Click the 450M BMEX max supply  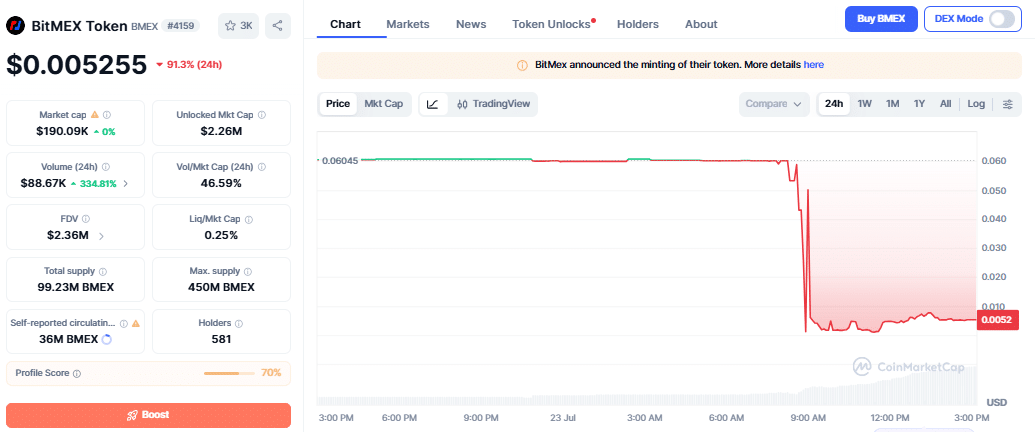[x=221, y=287]
